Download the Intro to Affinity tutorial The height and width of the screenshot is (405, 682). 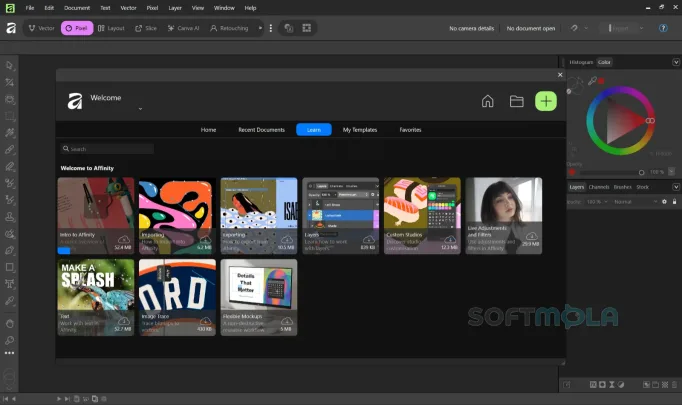(x=124, y=240)
